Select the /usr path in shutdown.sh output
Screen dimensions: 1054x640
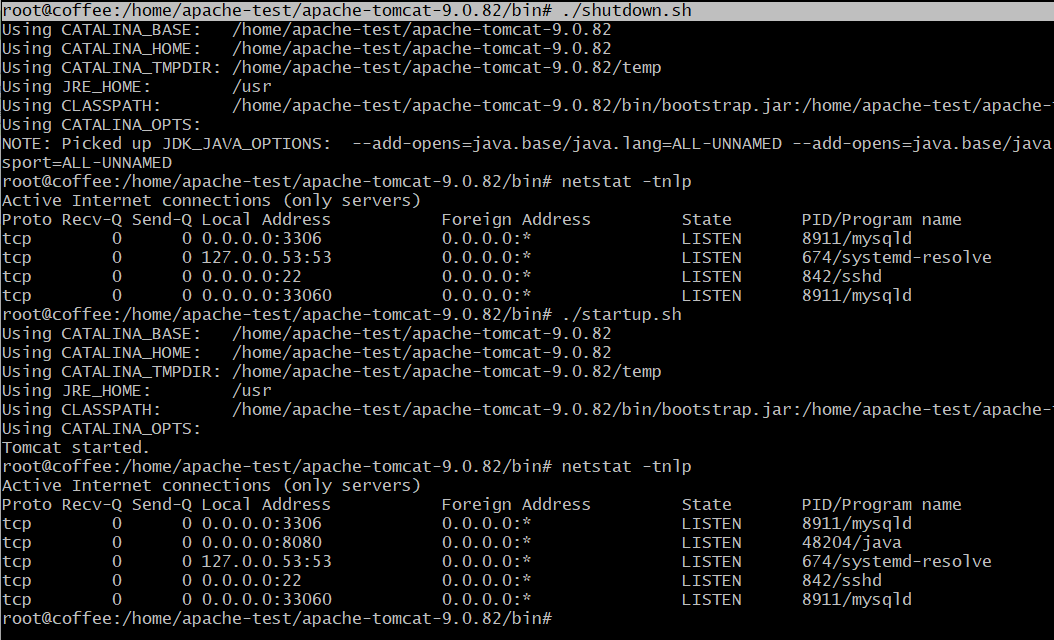click(x=251, y=87)
